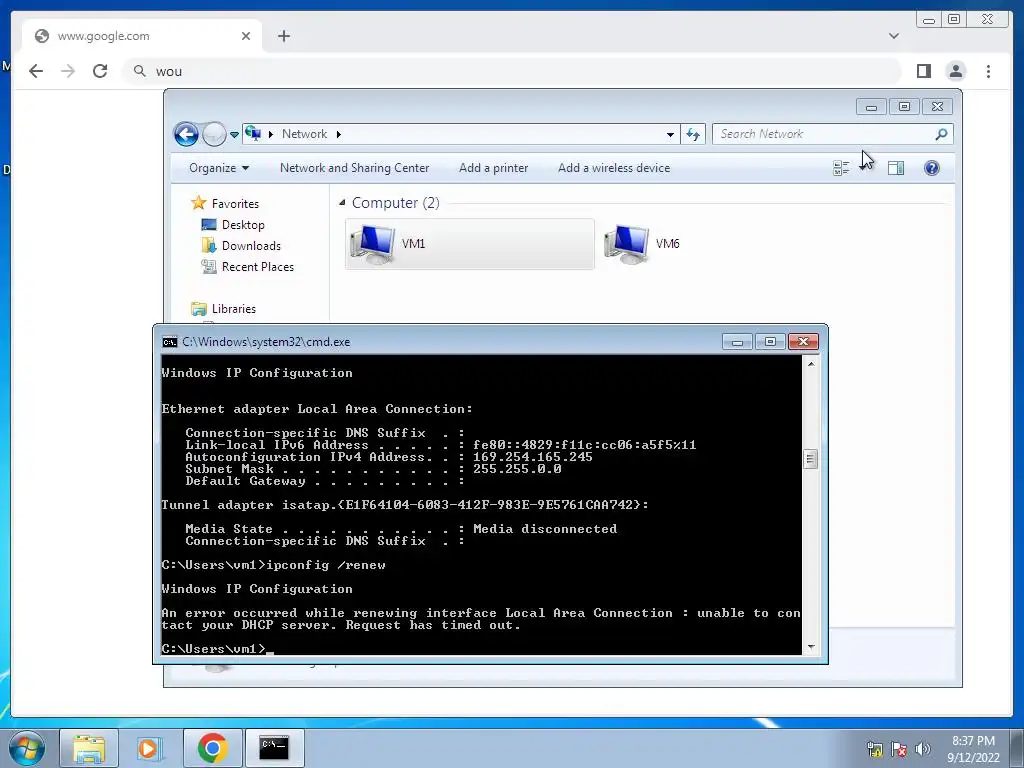This screenshot has width=1024, height=768.
Task: Click the Chrome forward arrow
Action: tap(68, 71)
